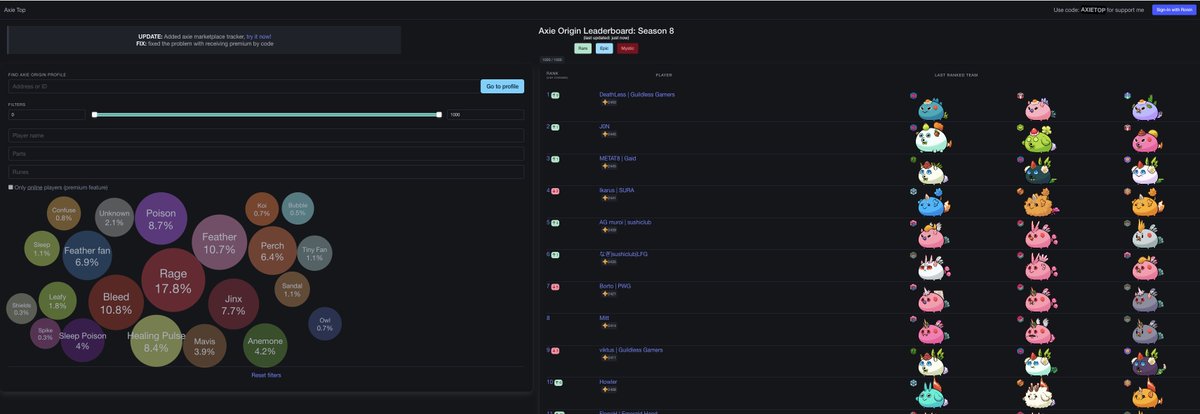Open the orange third axie of Howler team
1200x414 pixels.
click(x=1146, y=394)
